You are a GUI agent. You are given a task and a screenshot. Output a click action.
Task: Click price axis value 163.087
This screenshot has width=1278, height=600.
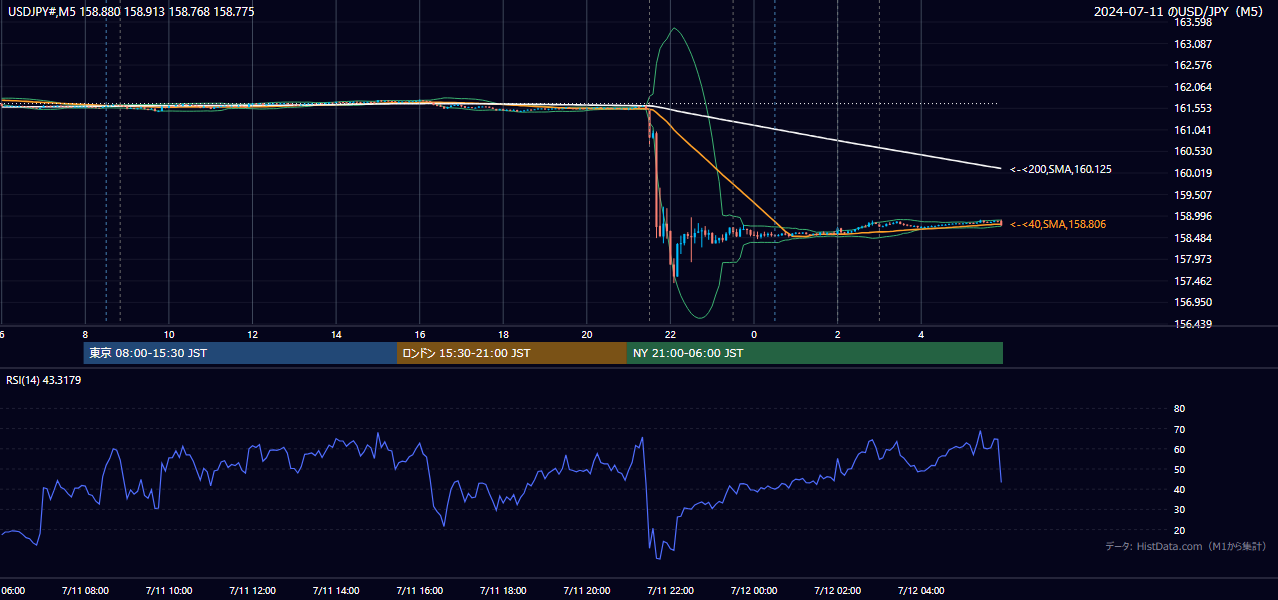coord(1192,44)
